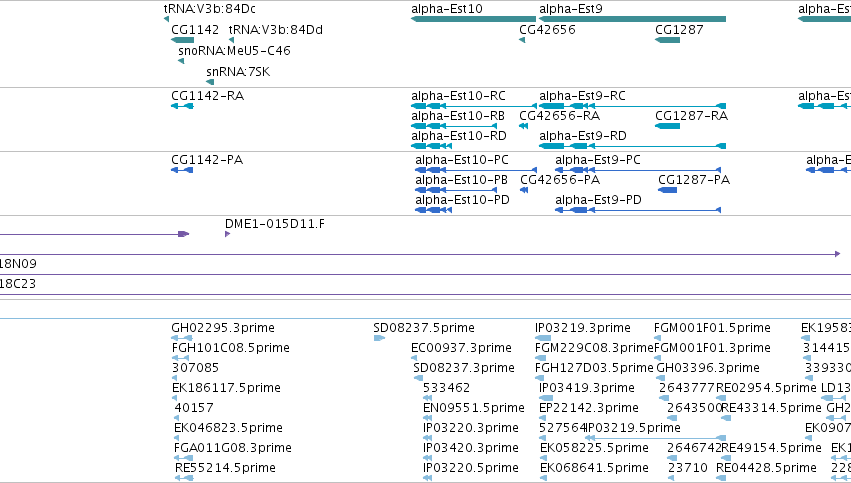Select the IP03420.3prime EST
This screenshot has width=851, height=483.
[x=471, y=448]
